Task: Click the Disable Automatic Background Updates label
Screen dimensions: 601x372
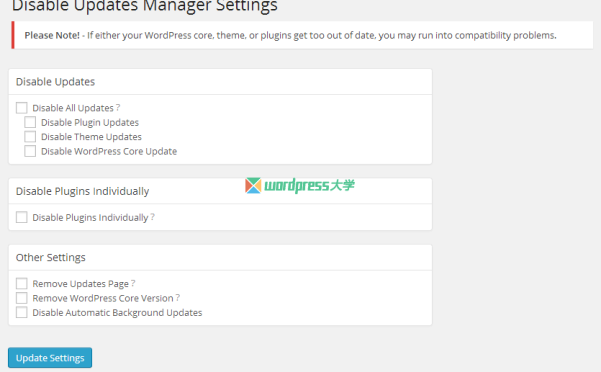Action: (117, 313)
